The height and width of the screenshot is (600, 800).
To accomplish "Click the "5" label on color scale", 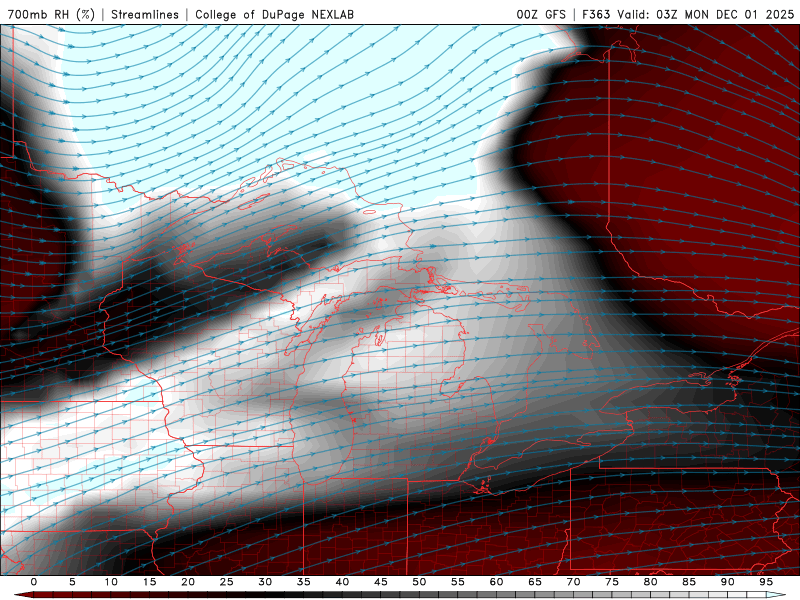I will point(72,582).
